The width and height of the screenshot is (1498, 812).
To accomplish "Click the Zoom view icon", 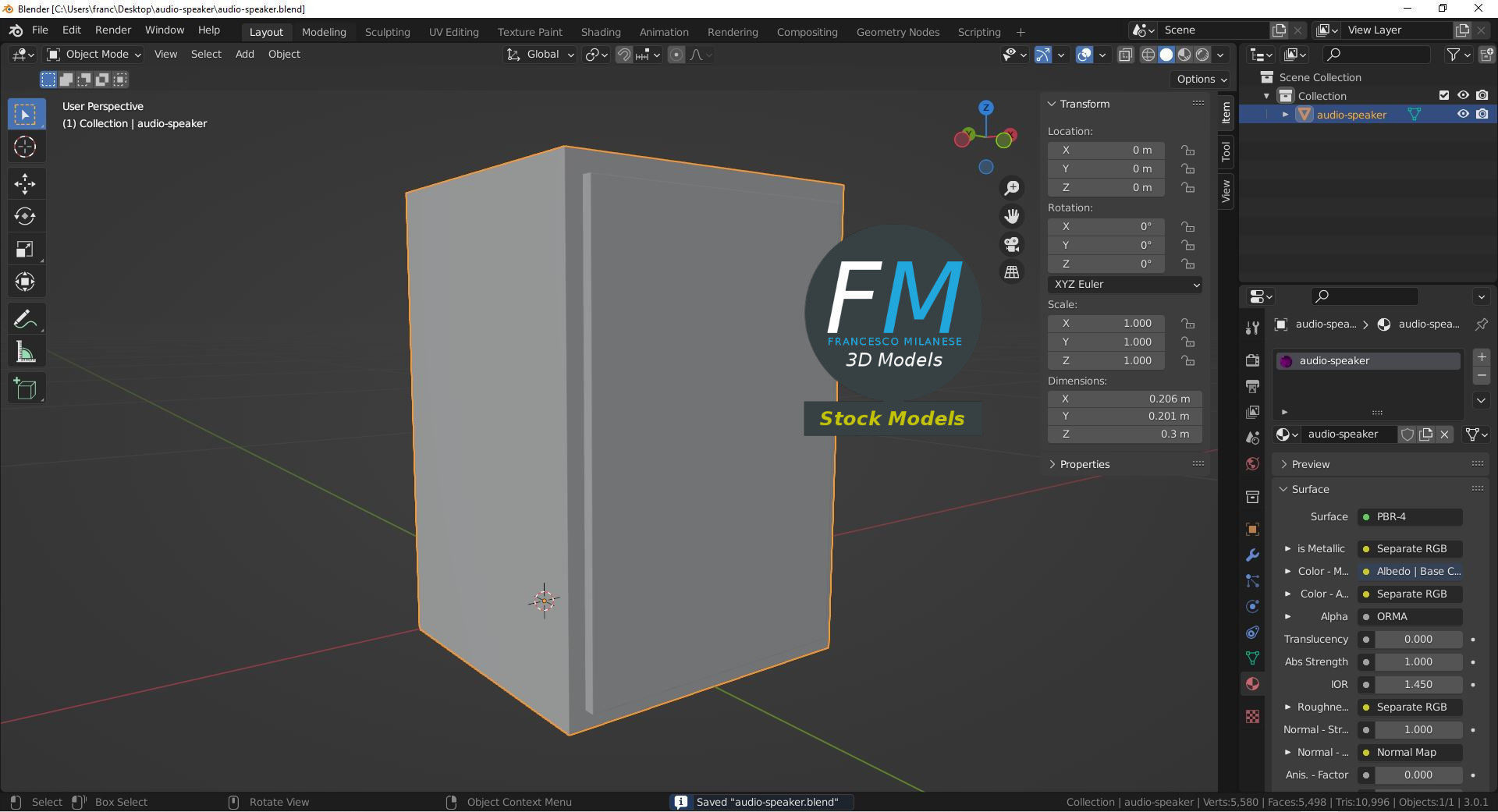I will coord(1012,188).
